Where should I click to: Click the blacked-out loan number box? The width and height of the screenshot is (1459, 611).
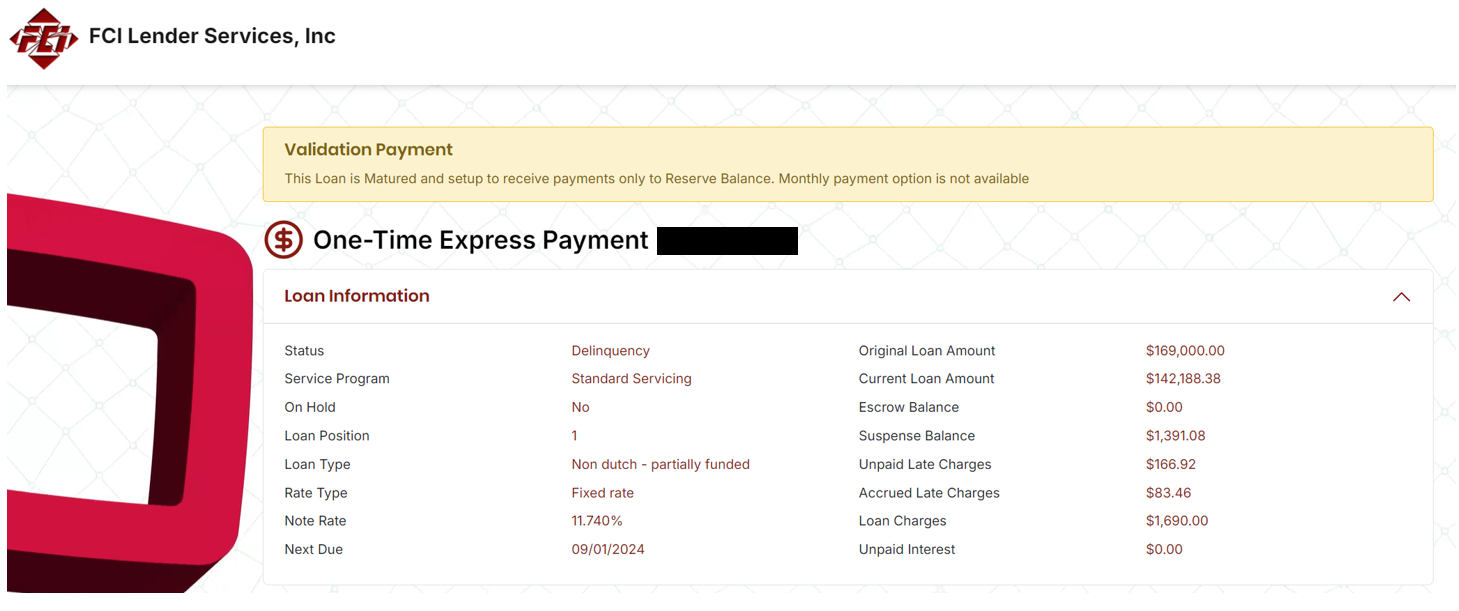(727, 241)
